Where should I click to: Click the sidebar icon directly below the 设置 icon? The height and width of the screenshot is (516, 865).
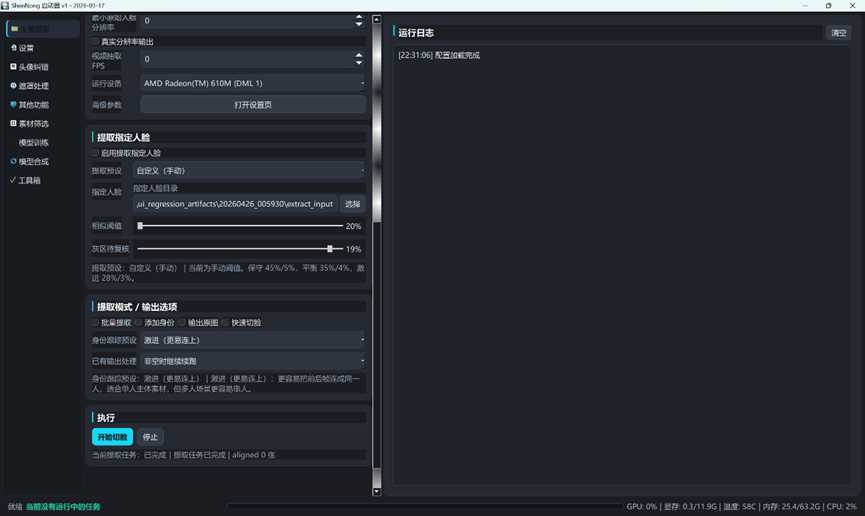tap(13, 66)
